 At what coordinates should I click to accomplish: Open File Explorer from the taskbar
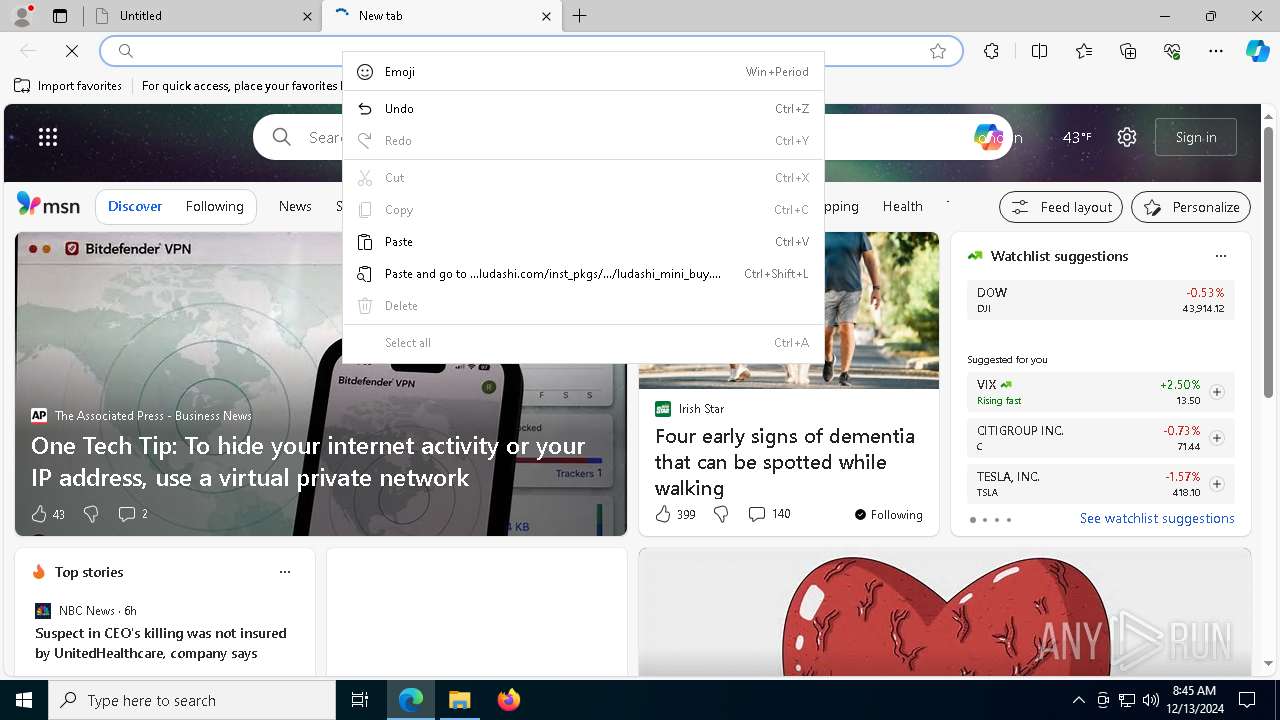point(459,700)
